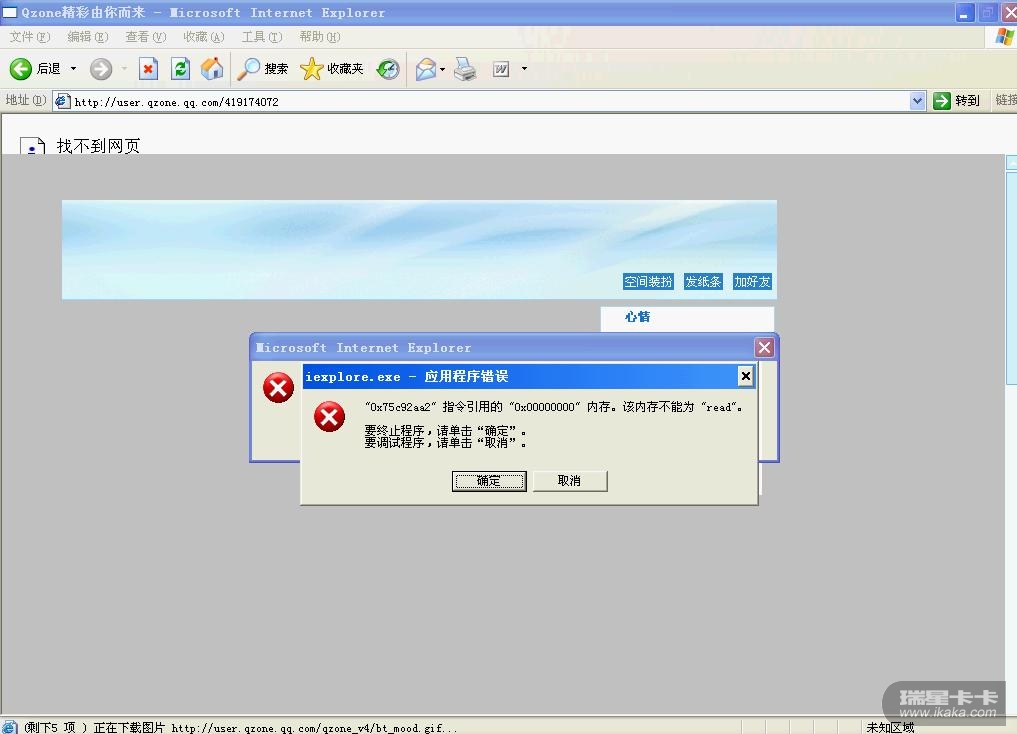This screenshot has height=734, width=1017.
Task: Click the grey Forward arrow icon
Action: [101, 69]
